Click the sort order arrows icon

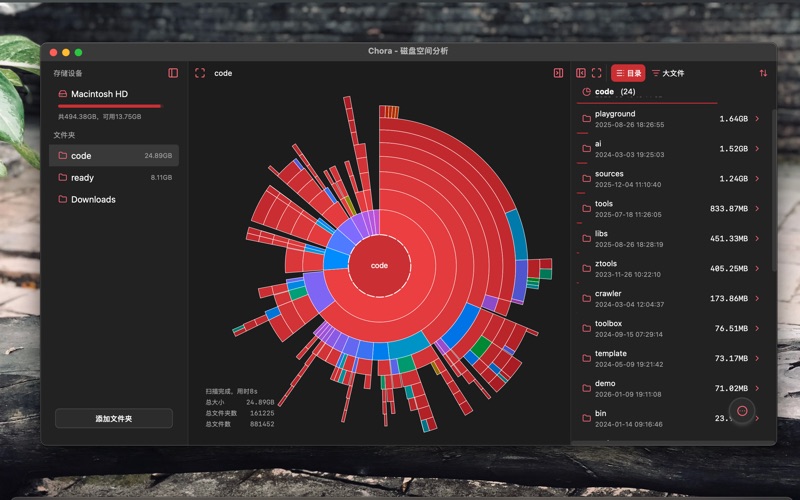pyautogui.click(x=764, y=73)
